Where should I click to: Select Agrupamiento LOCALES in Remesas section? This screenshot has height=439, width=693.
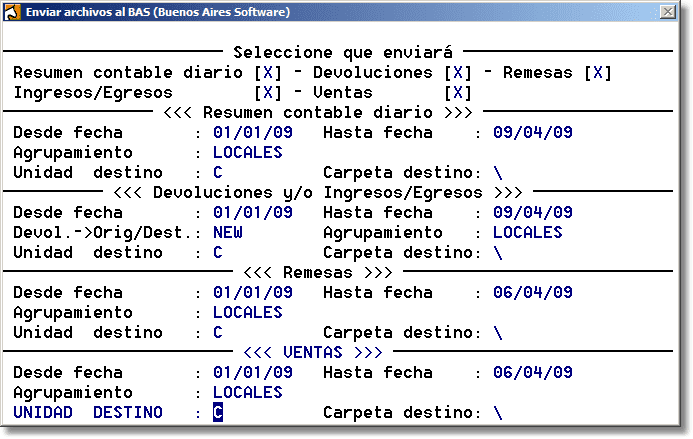[248, 313]
